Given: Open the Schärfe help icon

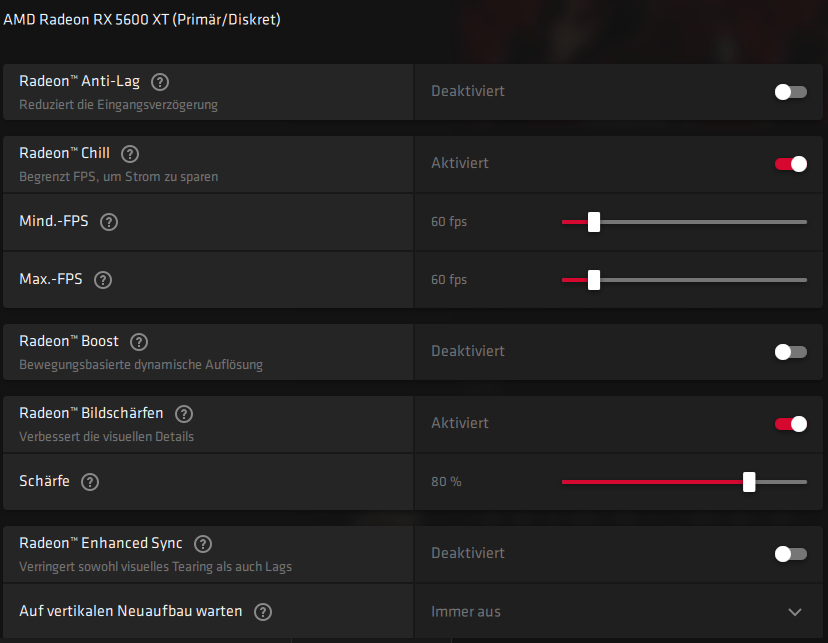Looking at the screenshot, I should tap(90, 482).
